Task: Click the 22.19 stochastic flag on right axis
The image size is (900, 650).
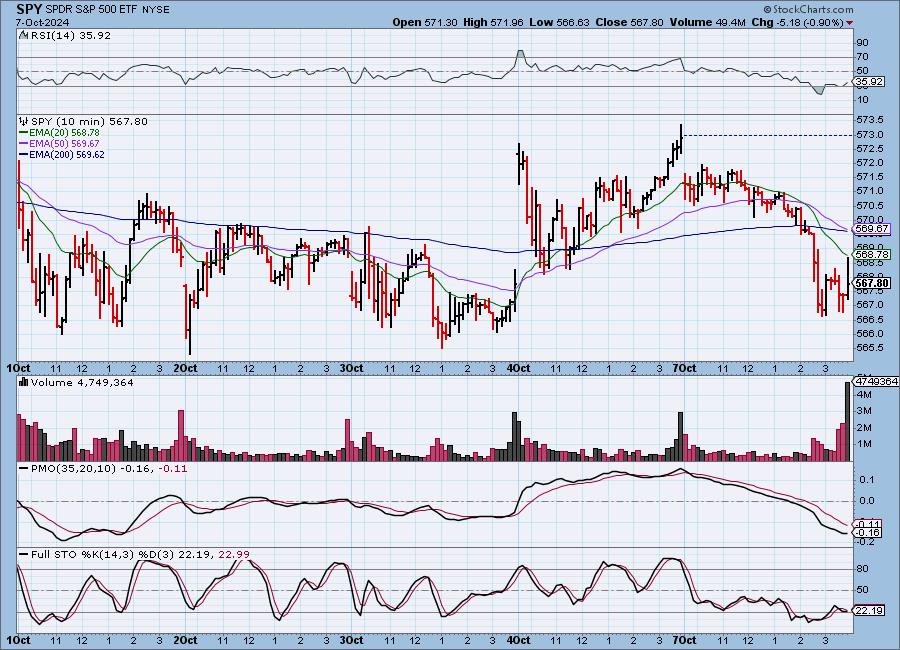Action: point(870,610)
